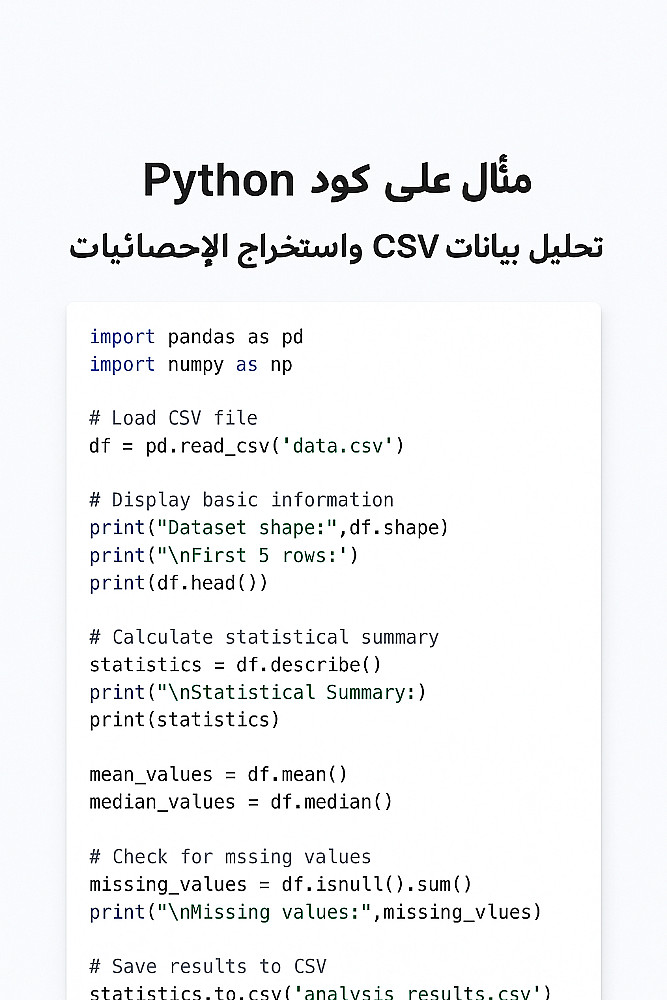Click the print(df.head()) line
The width and height of the screenshot is (667, 1000).
[x=178, y=582]
